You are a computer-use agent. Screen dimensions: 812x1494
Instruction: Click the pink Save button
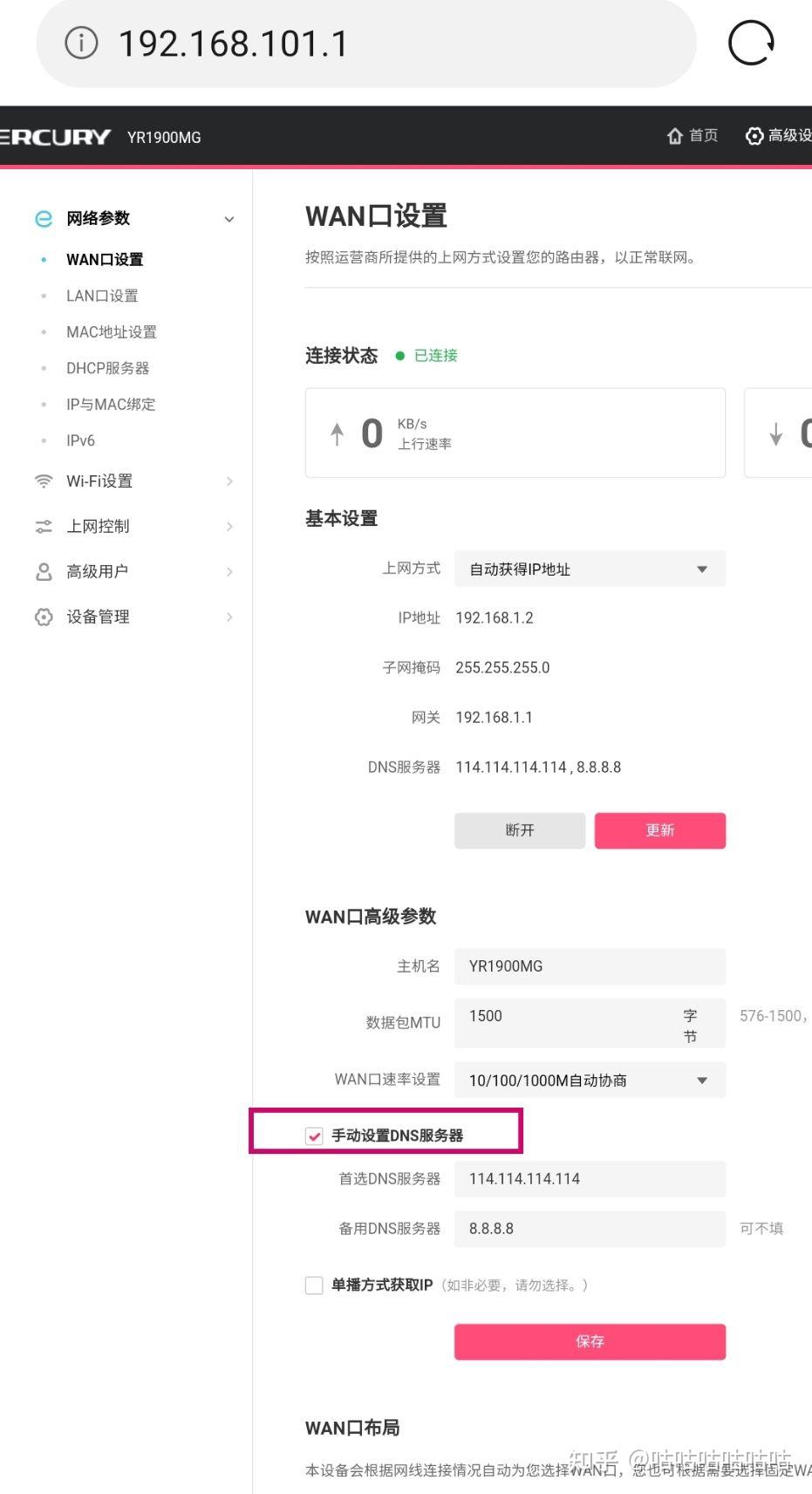click(x=590, y=1341)
